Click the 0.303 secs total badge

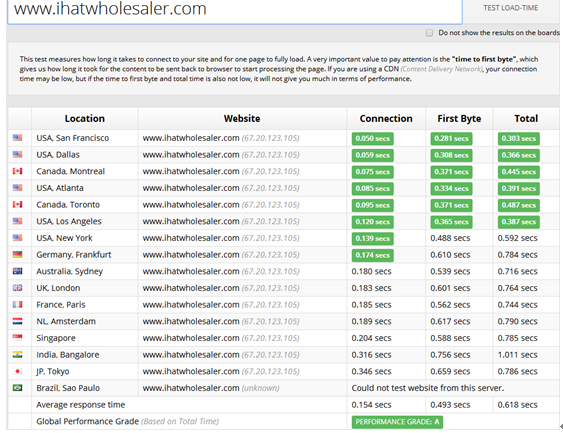[518, 139]
